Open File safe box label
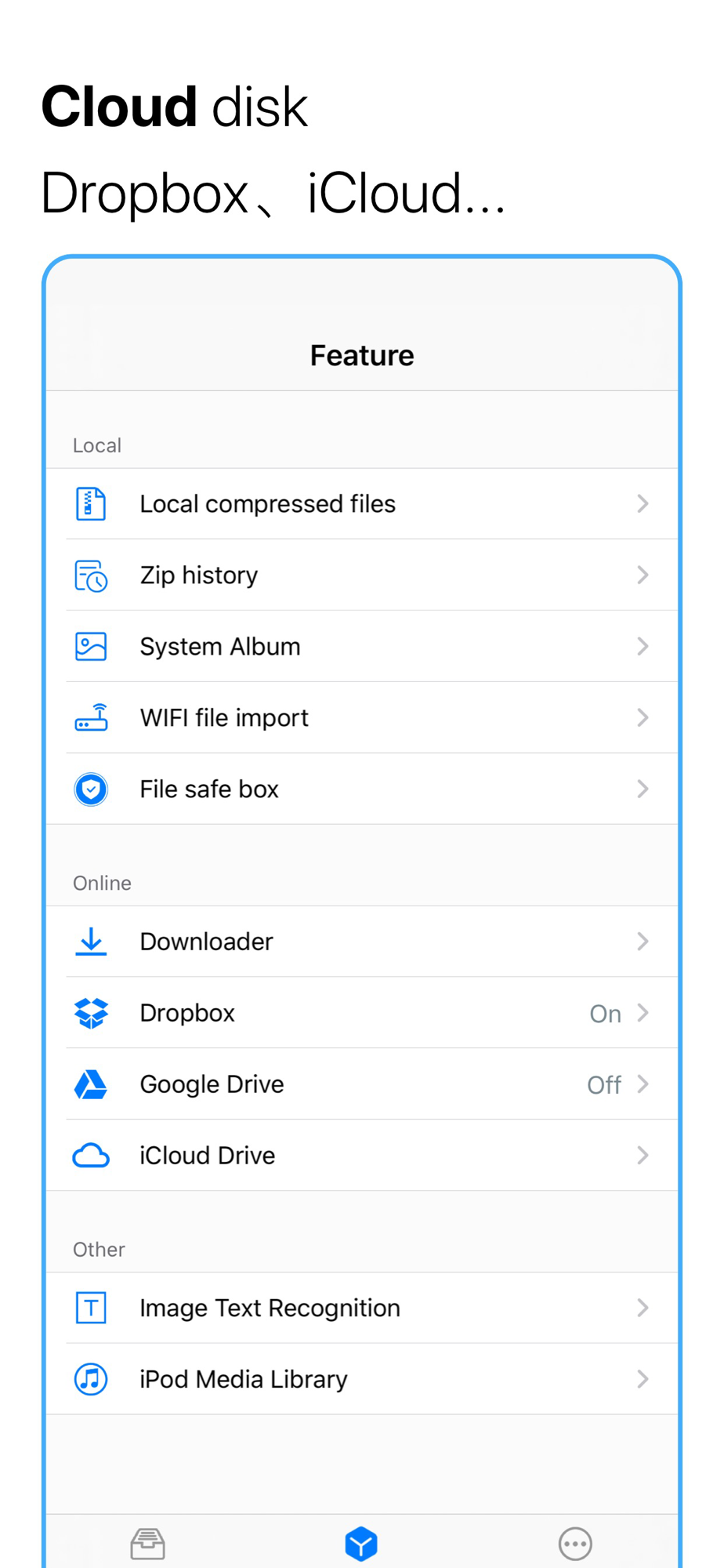Screen dimensions: 724x1568 (209, 789)
